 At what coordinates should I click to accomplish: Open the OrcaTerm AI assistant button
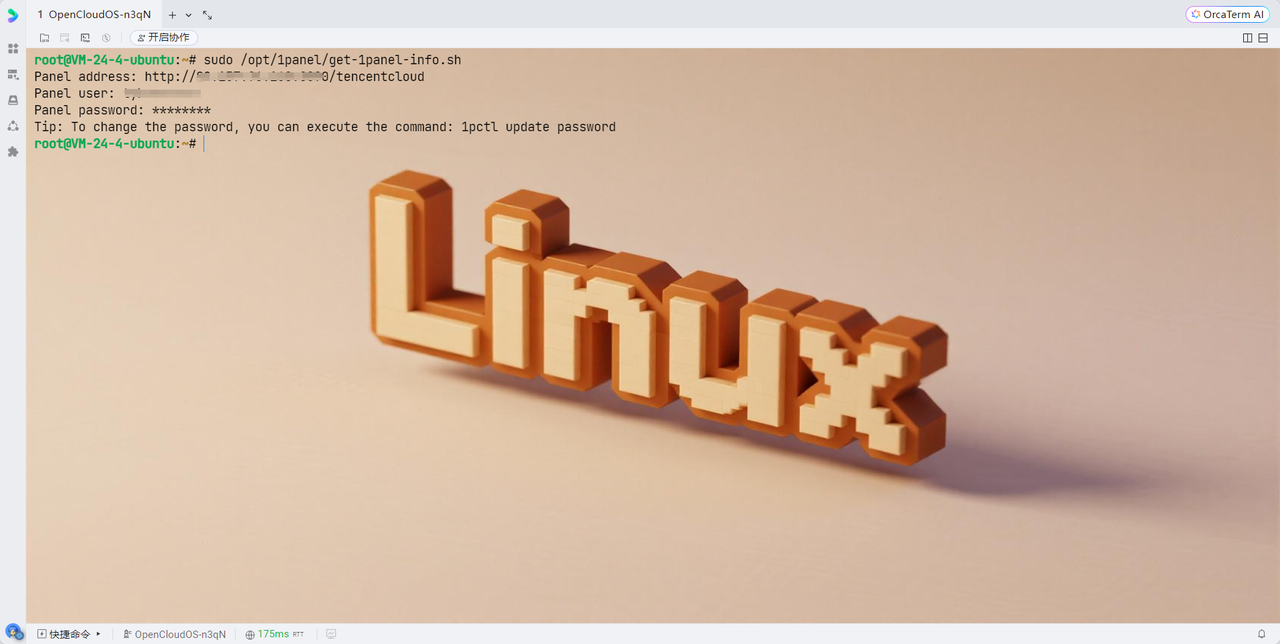(1227, 14)
